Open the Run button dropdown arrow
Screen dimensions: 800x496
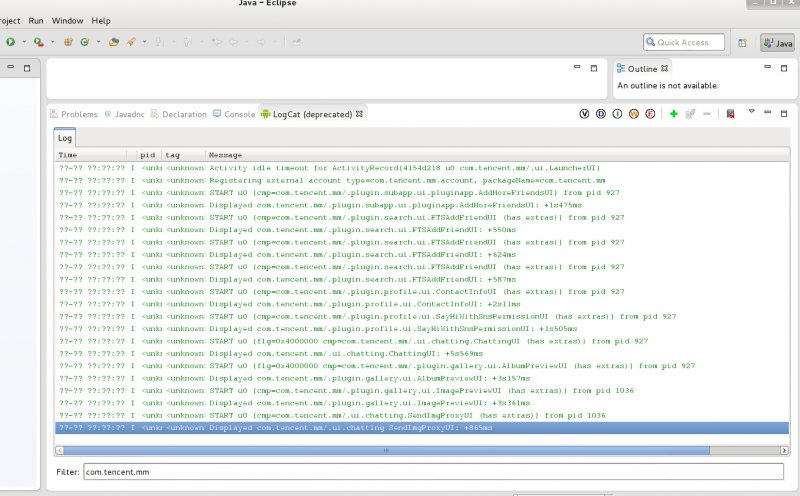pos(24,42)
